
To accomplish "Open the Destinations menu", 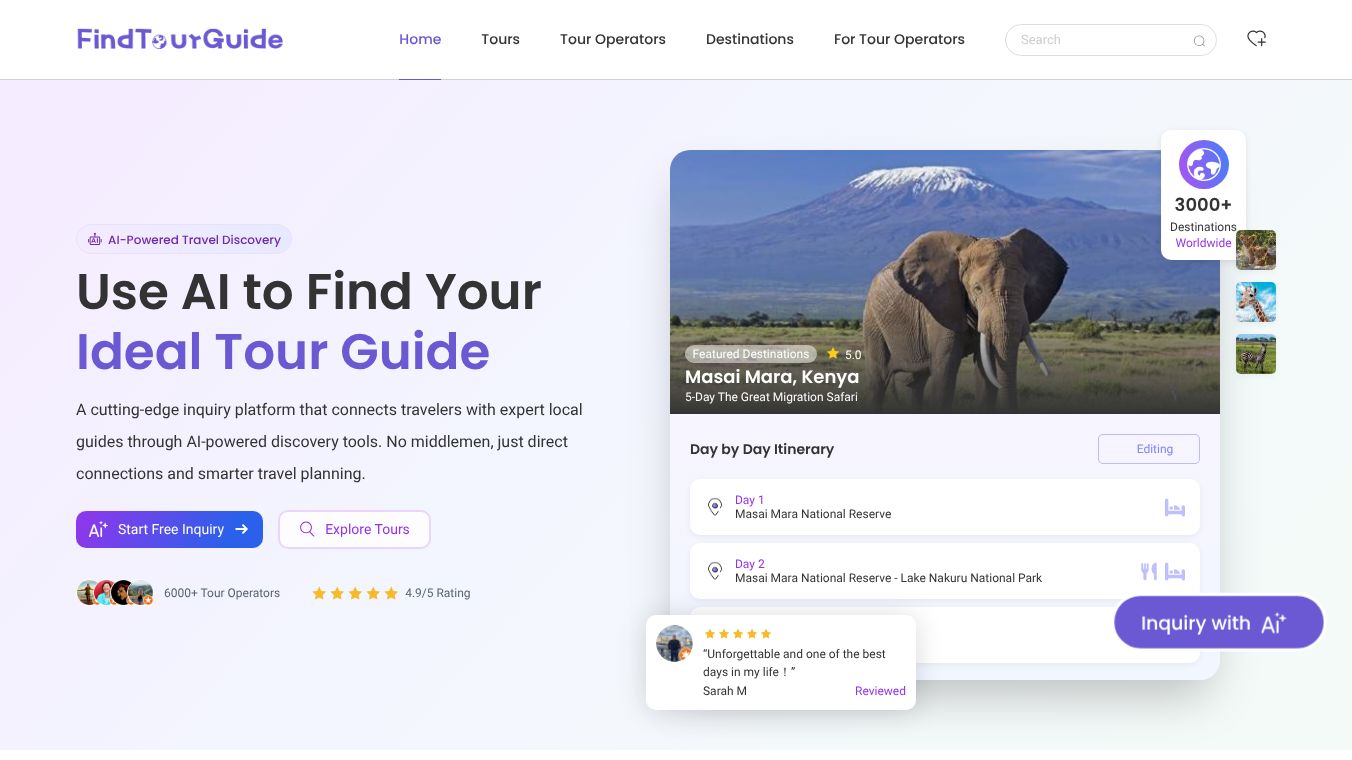I will tap(749, 39).
